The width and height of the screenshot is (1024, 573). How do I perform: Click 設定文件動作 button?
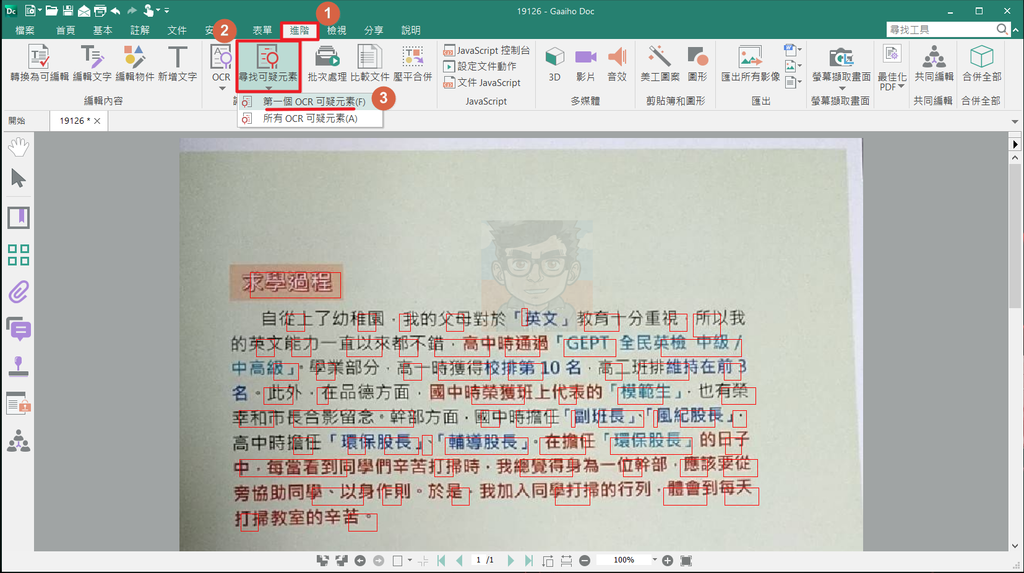point(480,67)
